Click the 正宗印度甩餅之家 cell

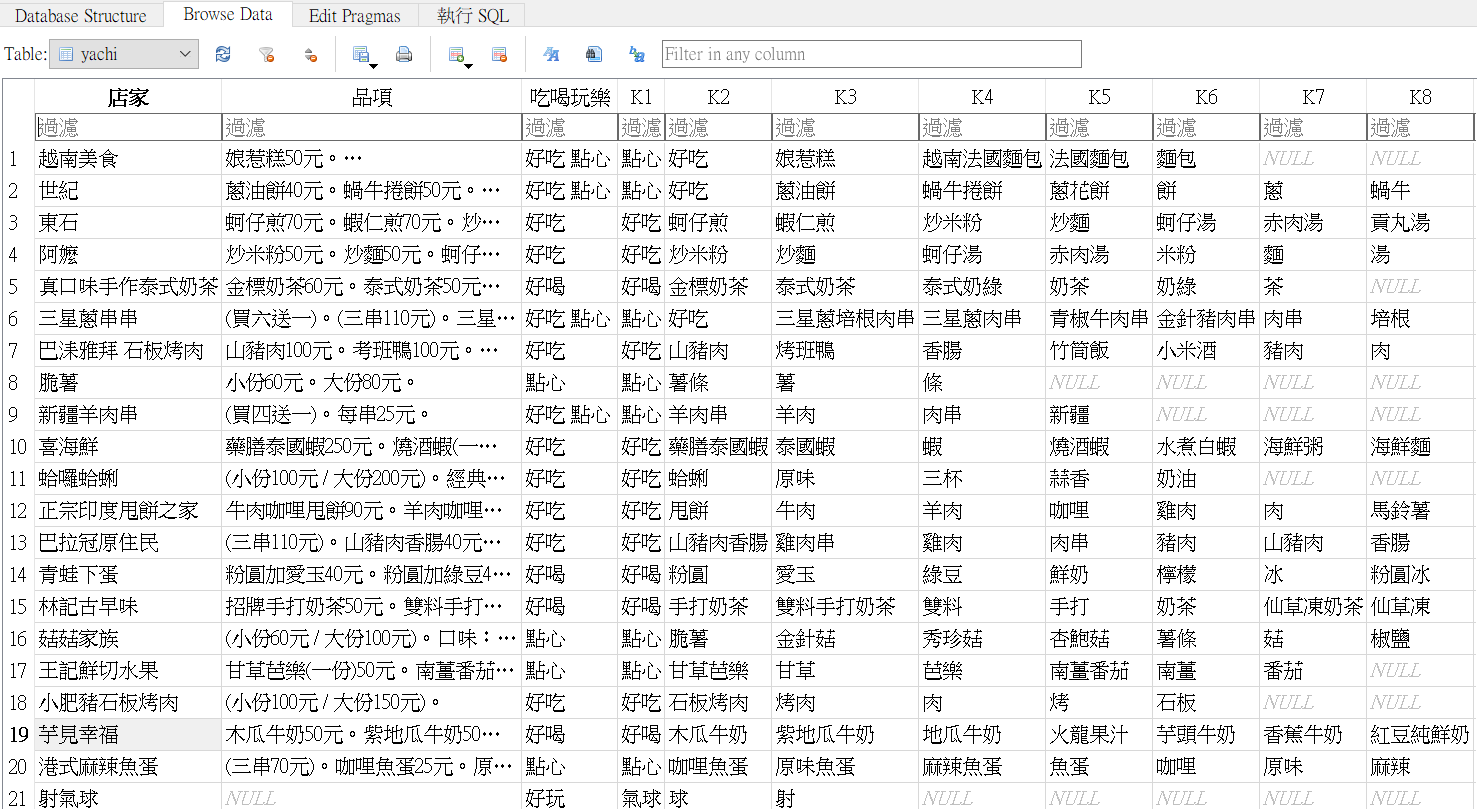tap(128, 511)
